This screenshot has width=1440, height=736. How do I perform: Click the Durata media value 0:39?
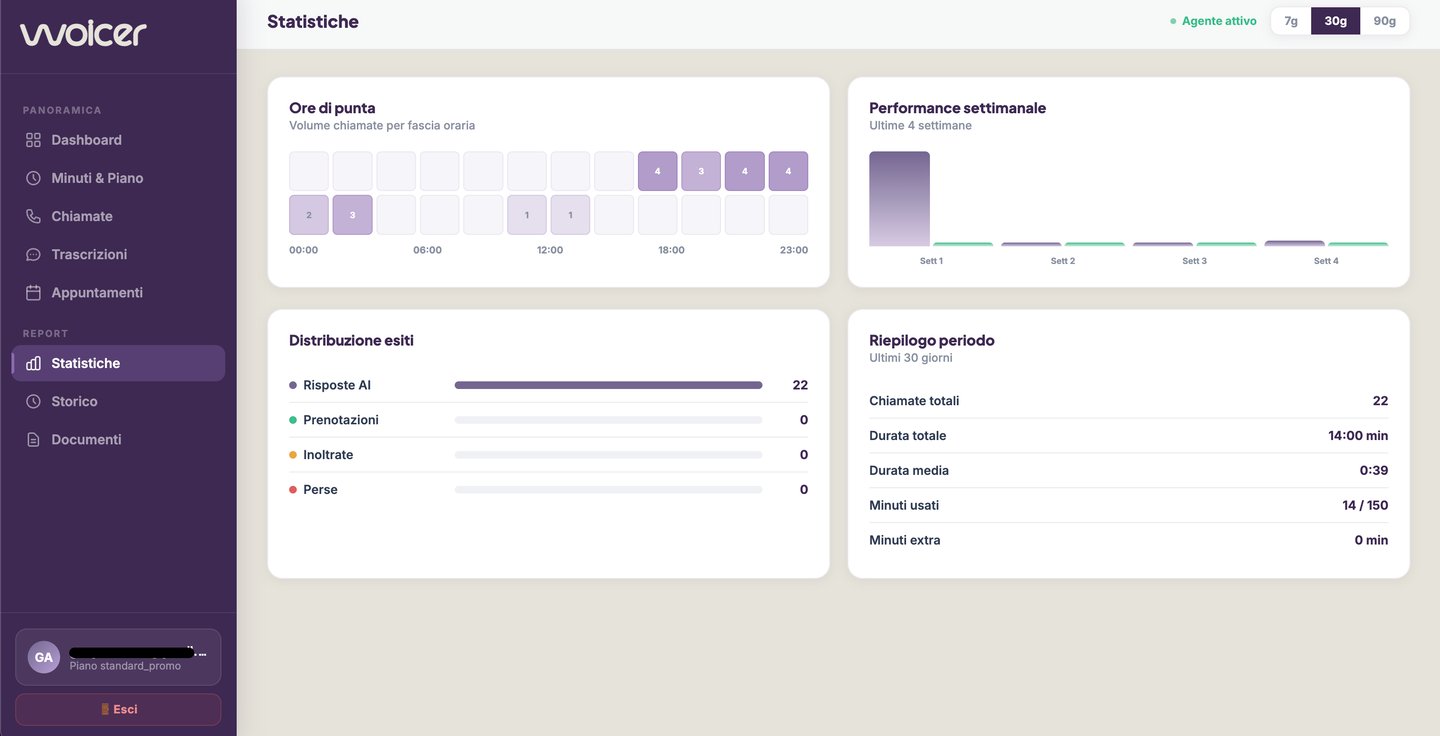click(1374, 470)
